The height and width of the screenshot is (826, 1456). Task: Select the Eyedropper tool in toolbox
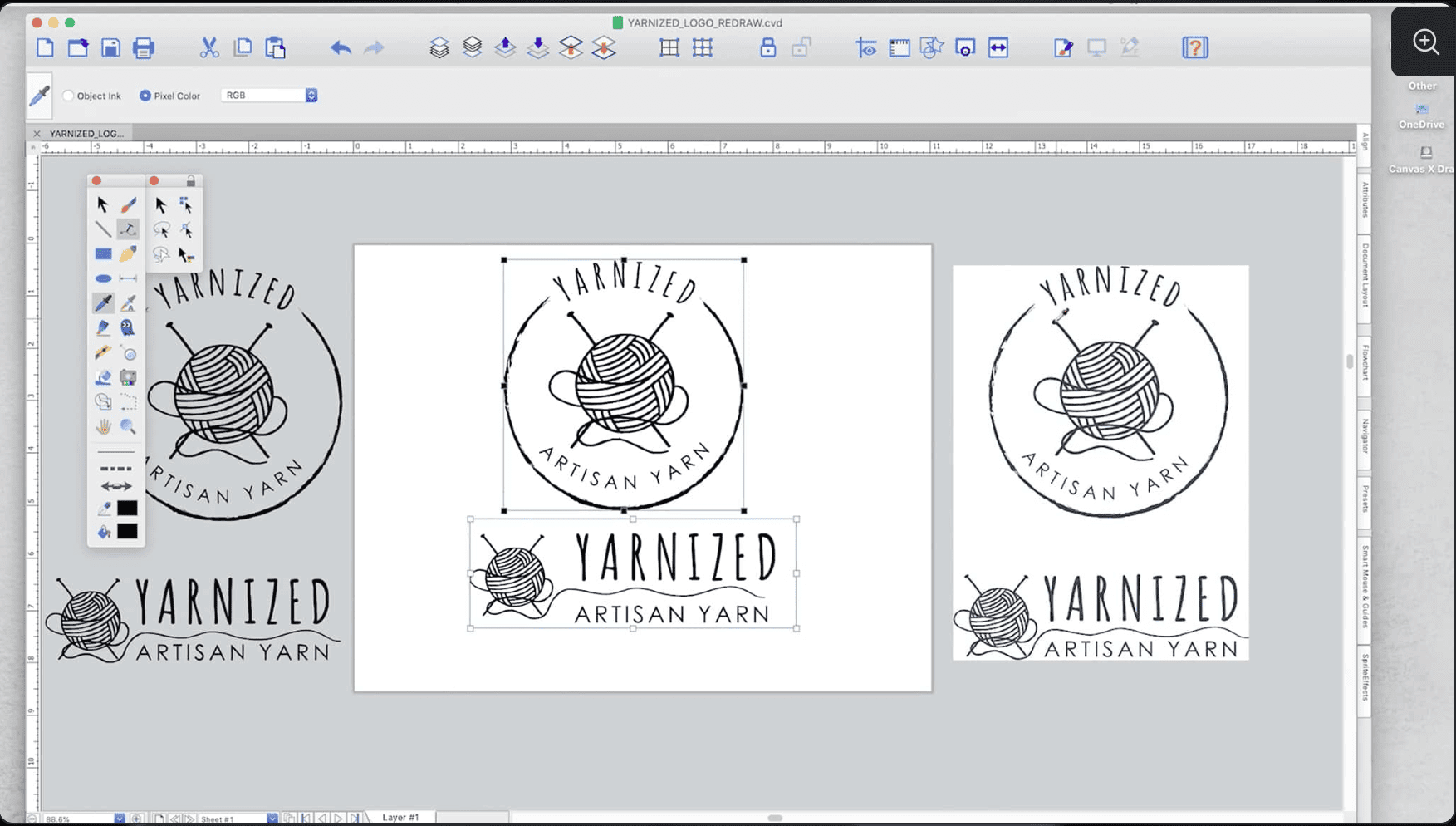[x=103, y=303]
